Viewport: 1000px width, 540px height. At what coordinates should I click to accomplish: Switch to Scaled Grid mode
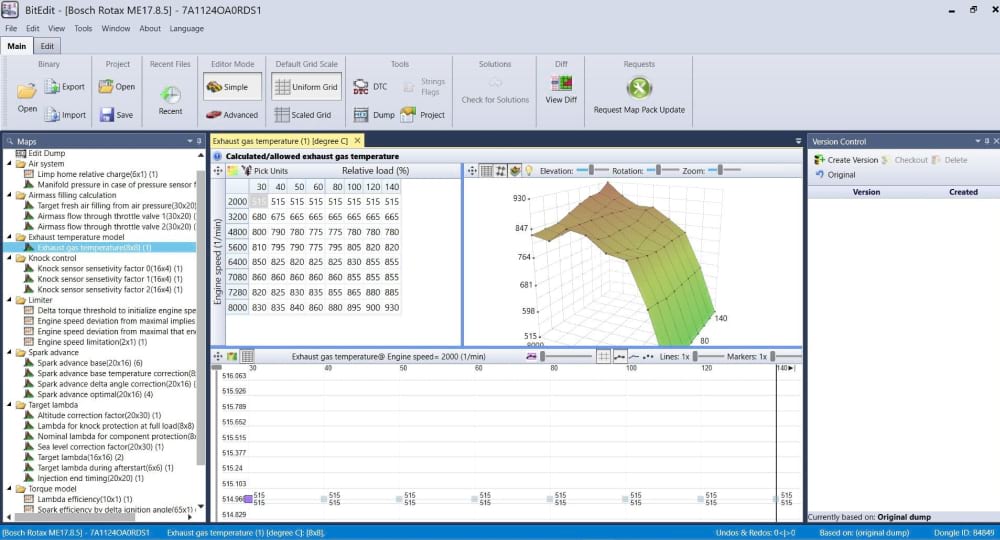303,115
